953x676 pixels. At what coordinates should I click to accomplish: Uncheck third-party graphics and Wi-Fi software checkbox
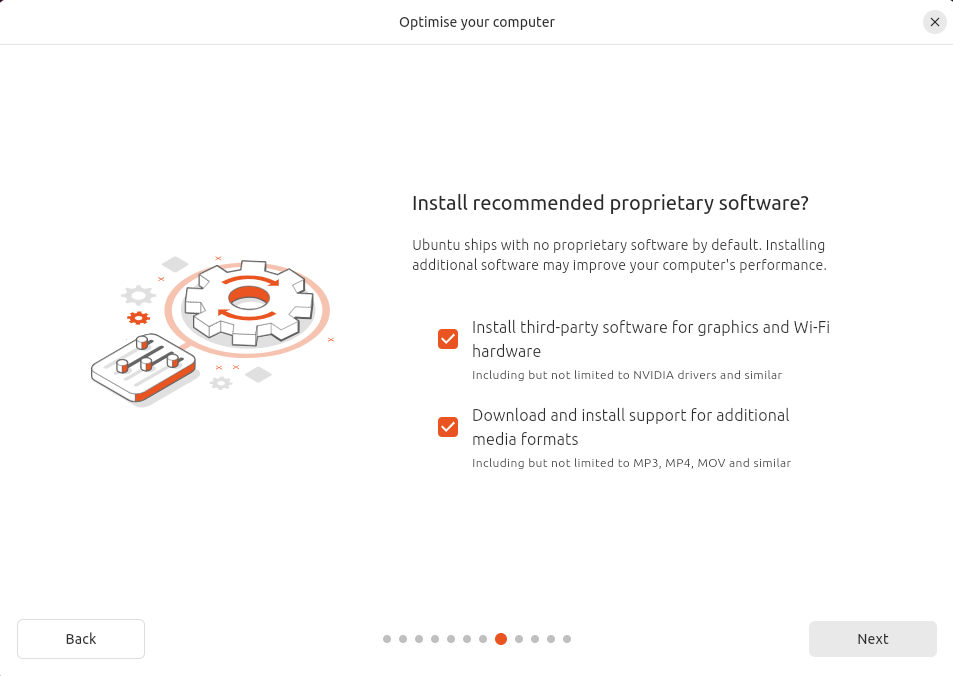448,339
